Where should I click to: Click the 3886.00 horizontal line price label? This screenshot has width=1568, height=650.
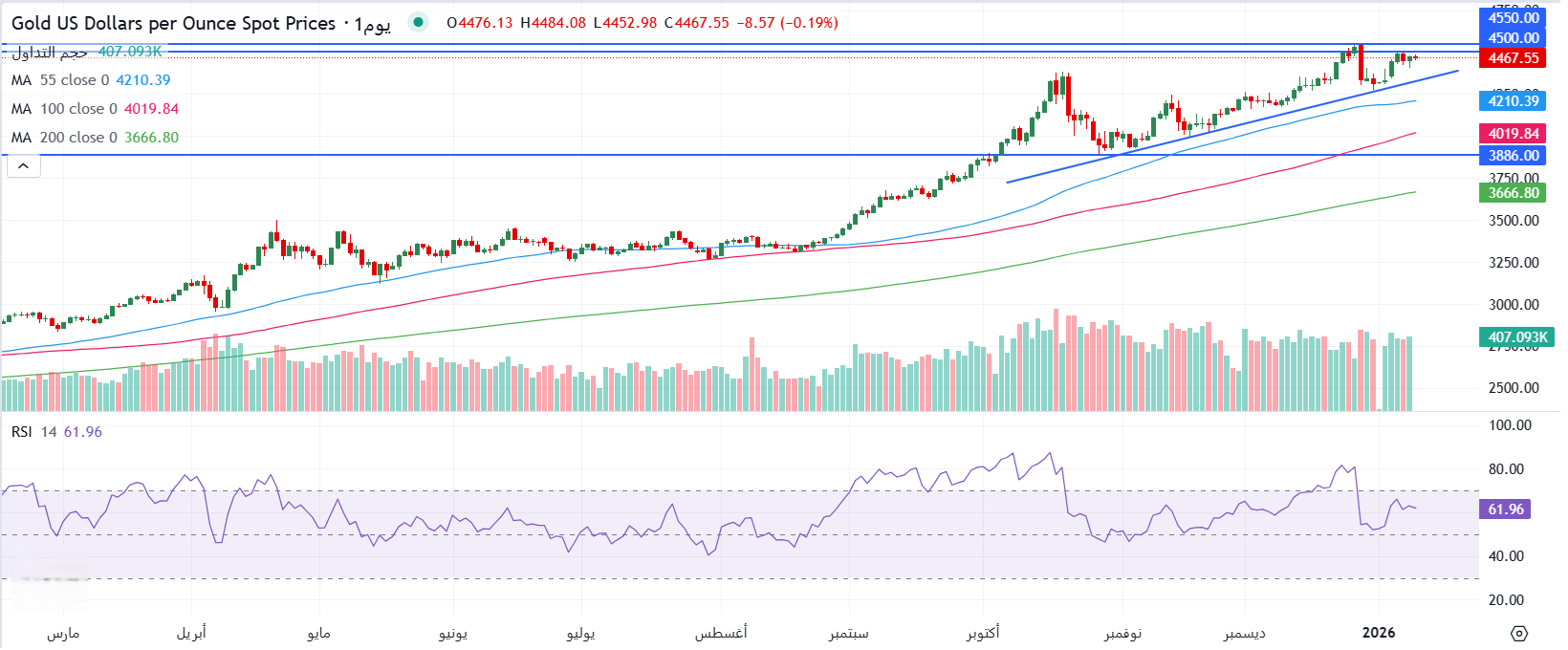pos(1513,156)
